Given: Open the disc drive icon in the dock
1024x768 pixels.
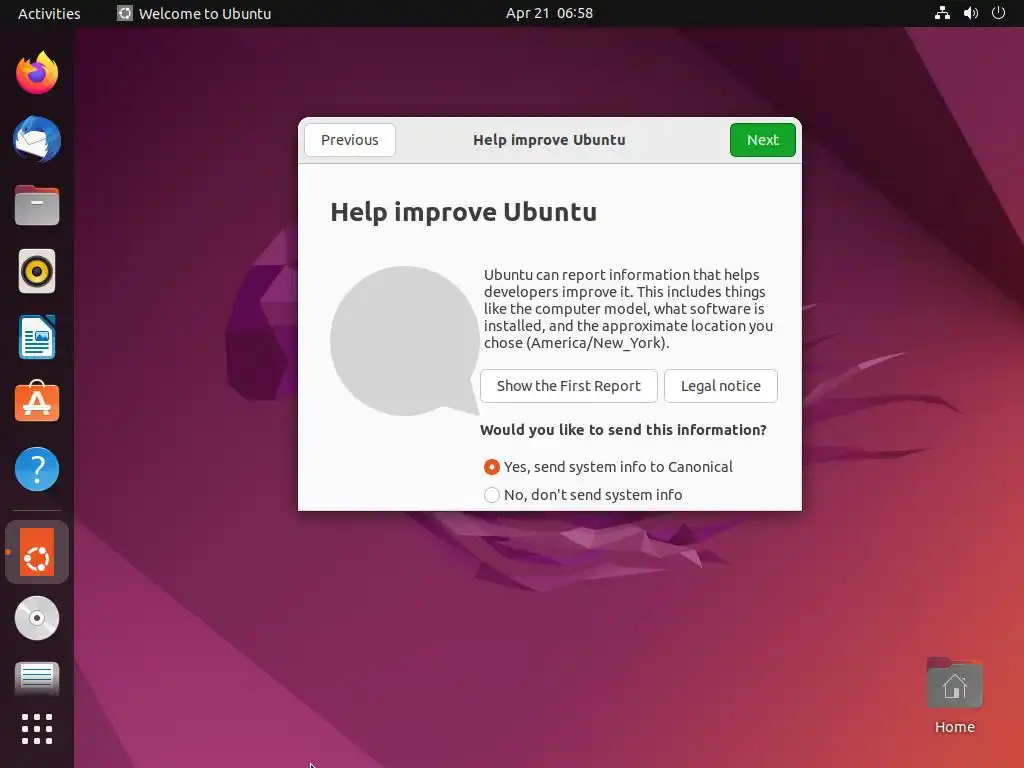Looking at the screenshot, I should [37, 618].
